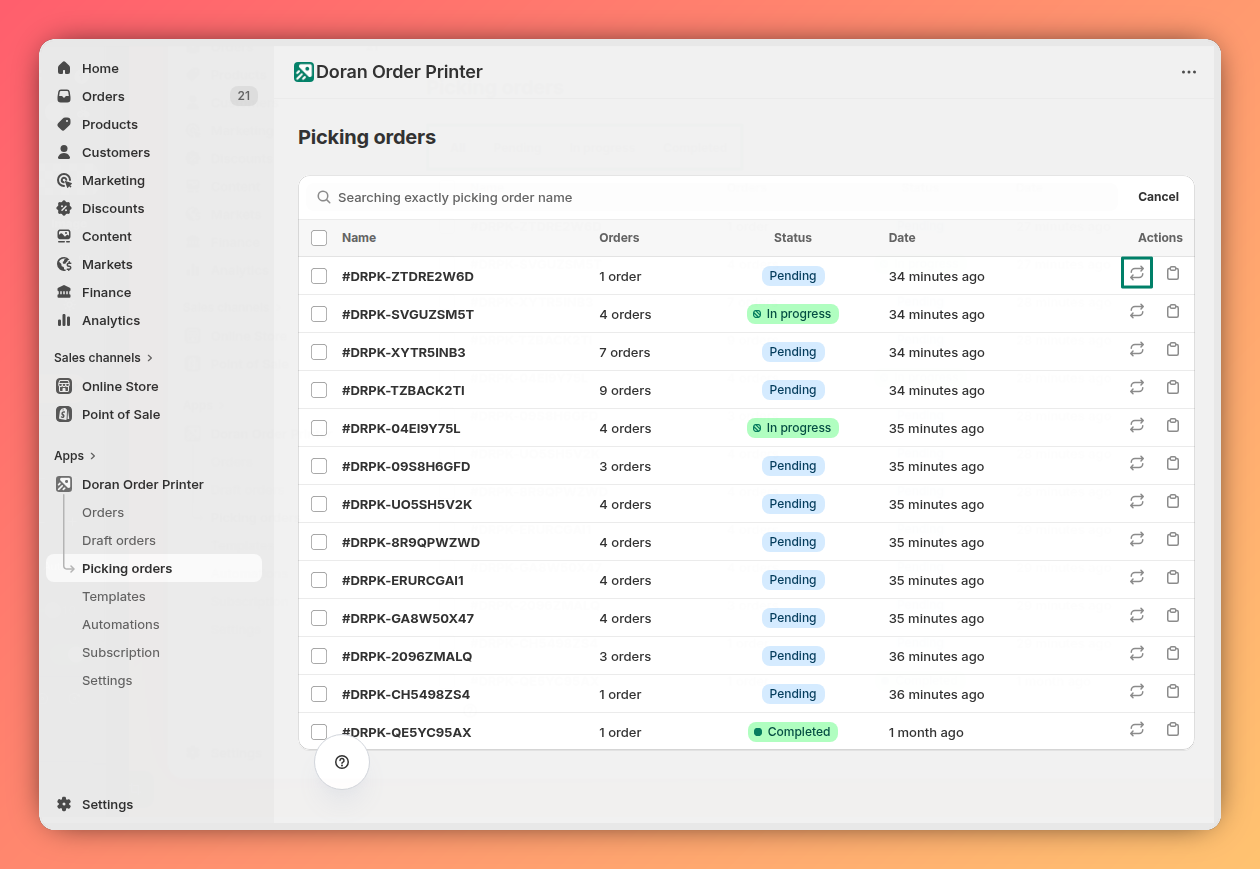The height and width of the screenshot is (869, 1260).
Task: Click In progress status of #DRPK-04EI9Y75L
Action: point(793,428)
